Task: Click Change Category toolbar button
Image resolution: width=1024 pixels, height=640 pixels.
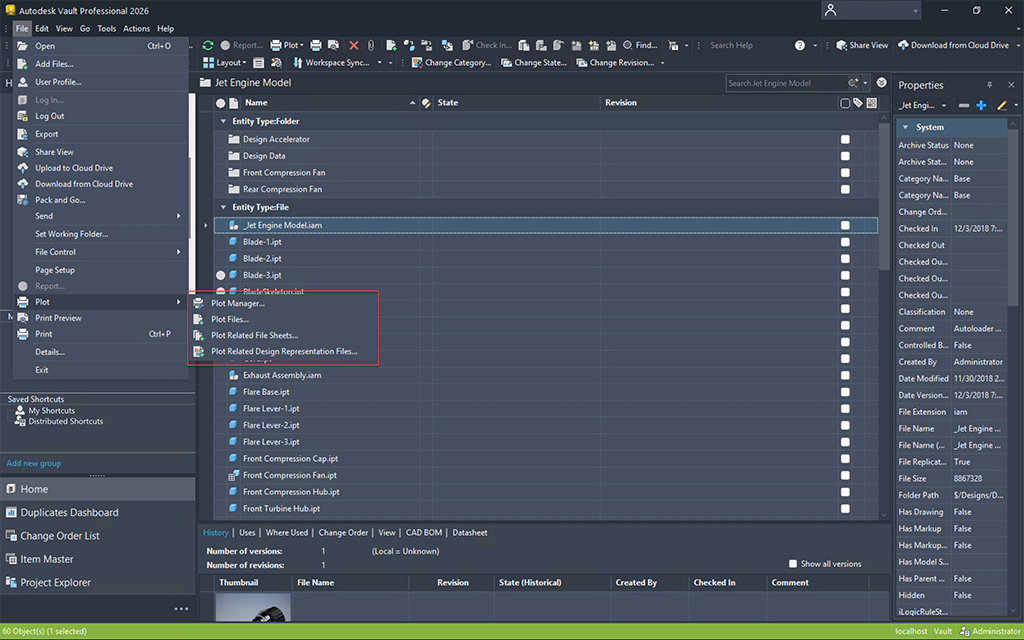Action: tap(451, 63)
